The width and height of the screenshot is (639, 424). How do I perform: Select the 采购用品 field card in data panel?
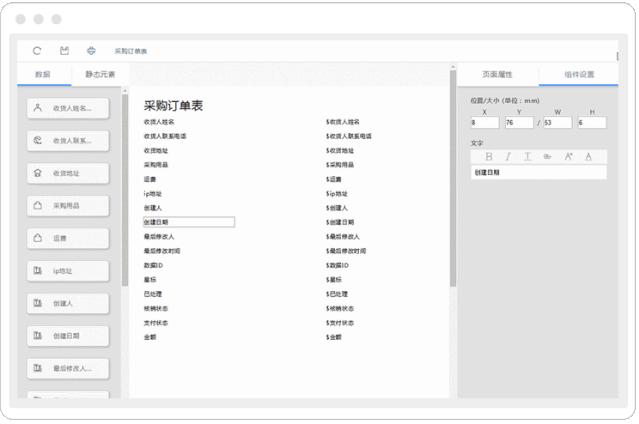[68, 205]
